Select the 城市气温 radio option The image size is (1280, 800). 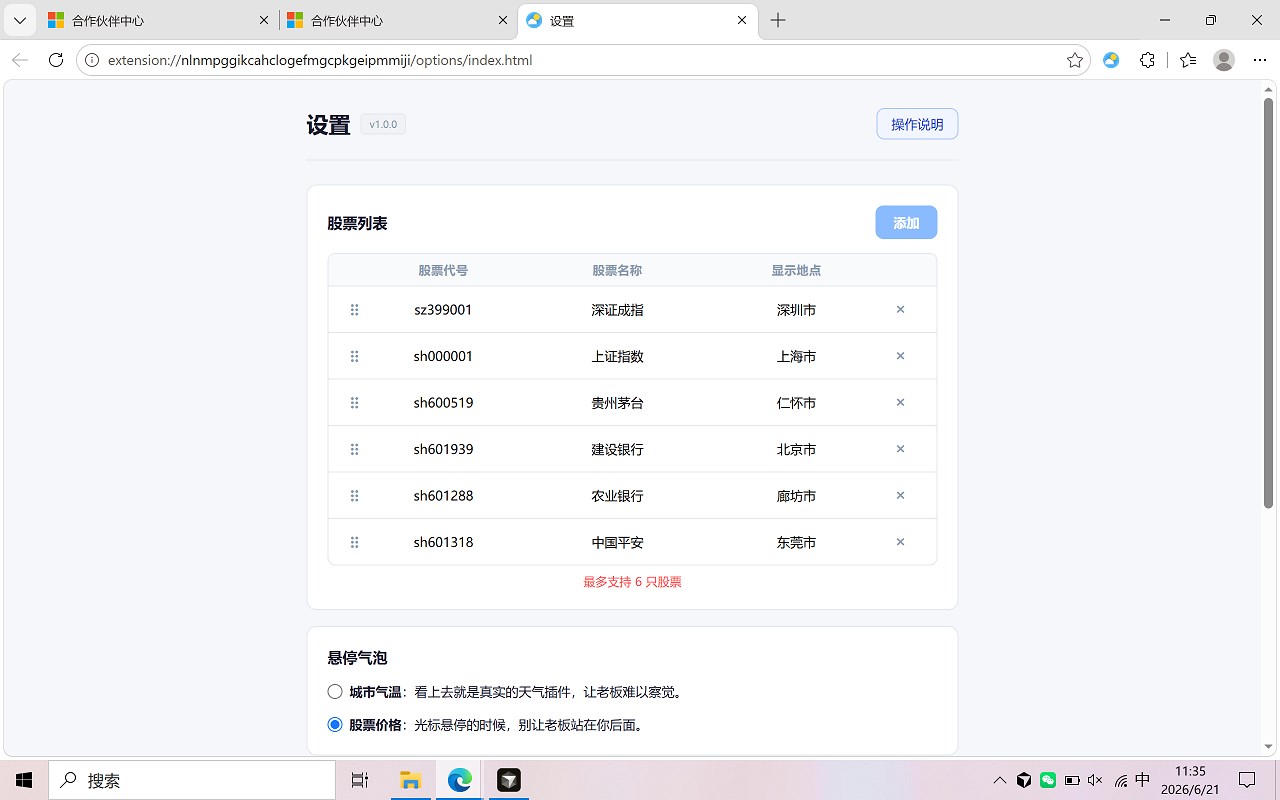click(x=335, y=691)
